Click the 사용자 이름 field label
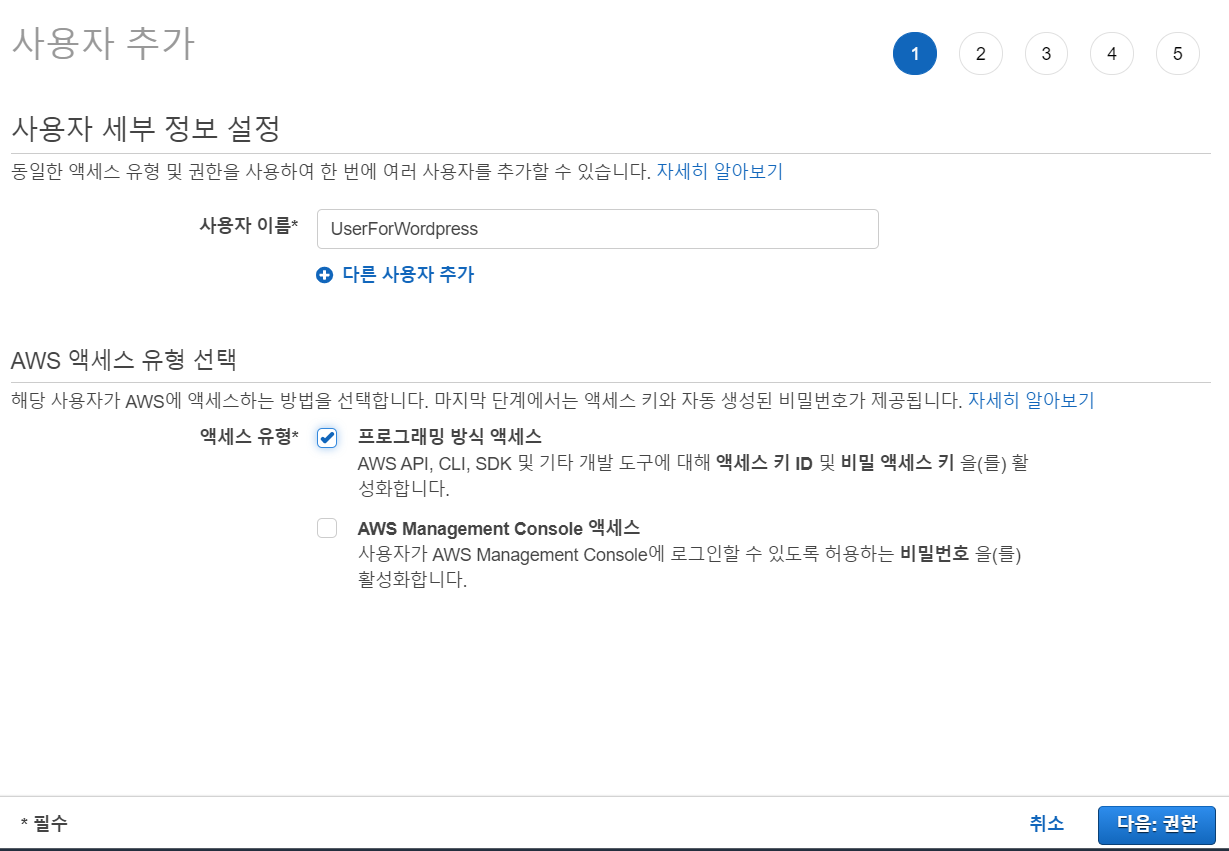 click(248, 226)
